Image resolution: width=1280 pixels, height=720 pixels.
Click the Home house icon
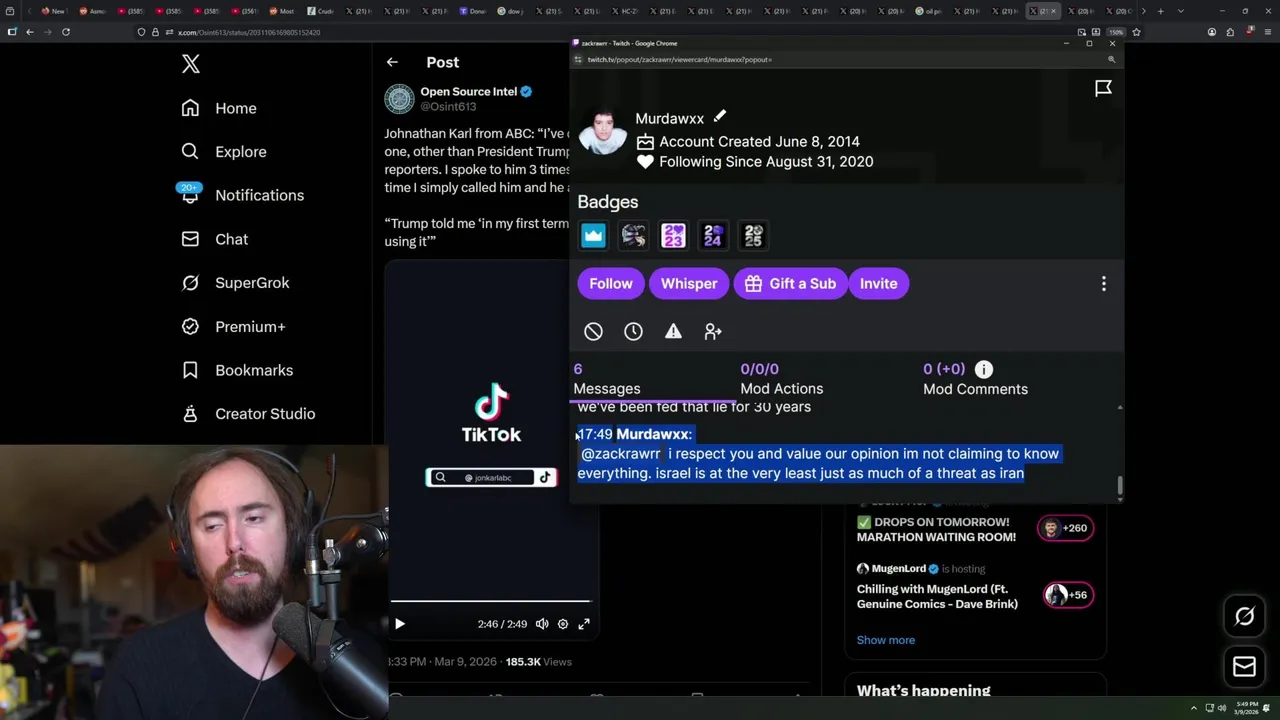click(190, 108)
